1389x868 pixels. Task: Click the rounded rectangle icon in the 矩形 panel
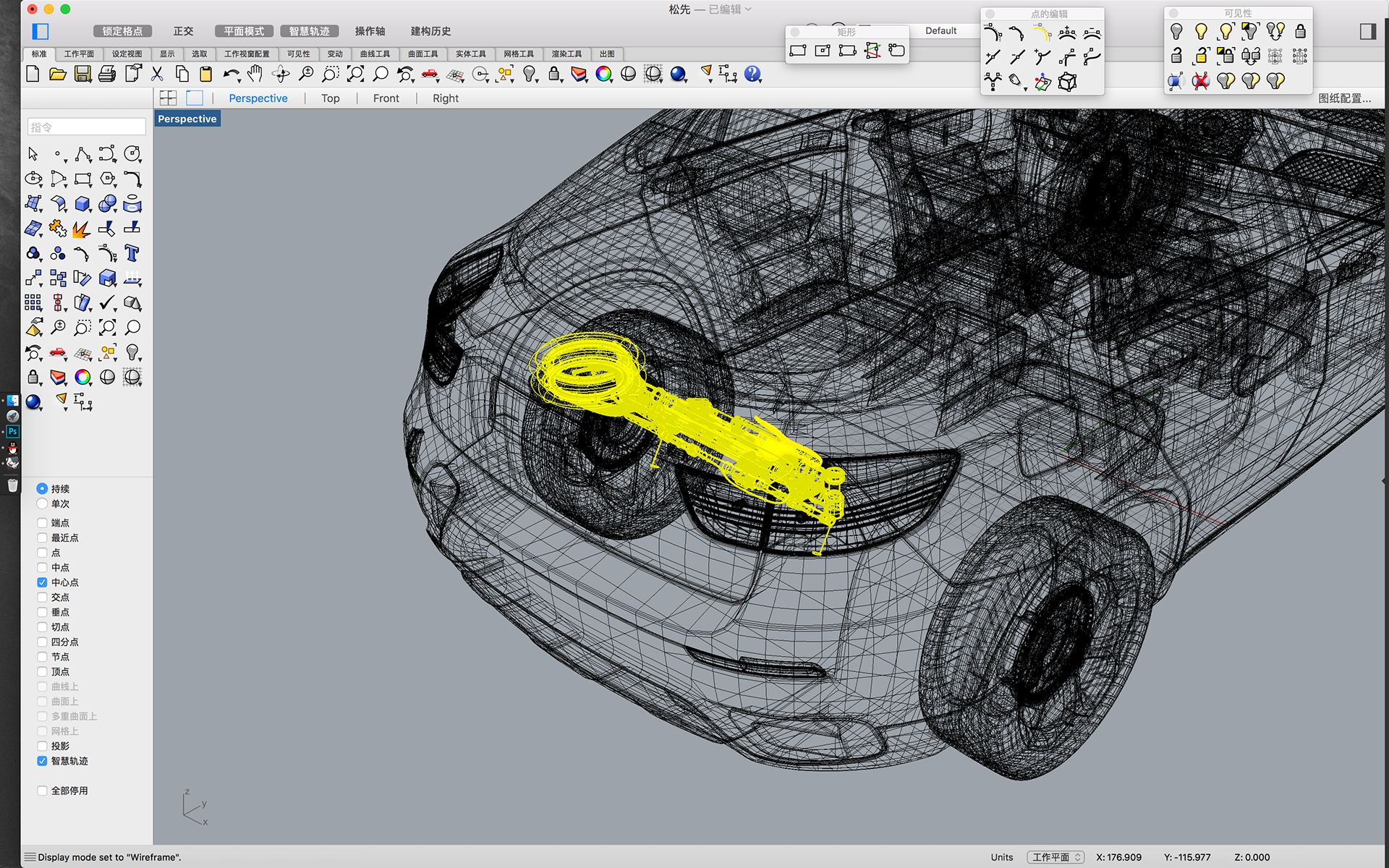[897, 51]
